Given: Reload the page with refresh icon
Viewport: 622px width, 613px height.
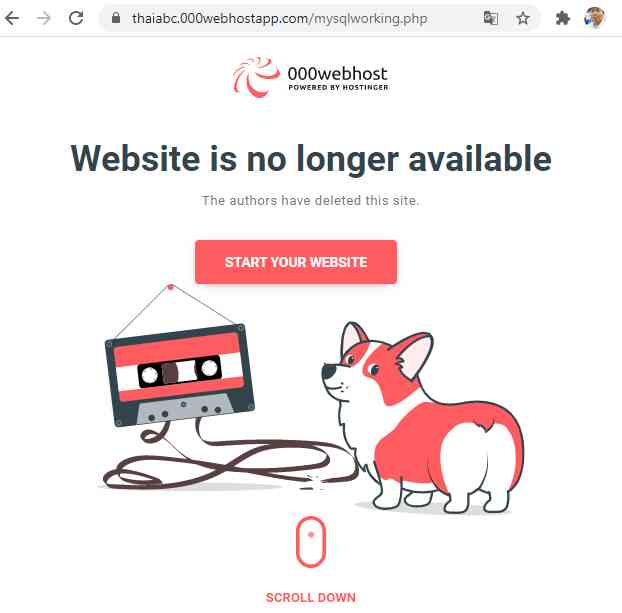Looking at the screenshot, I should [76, 18].
